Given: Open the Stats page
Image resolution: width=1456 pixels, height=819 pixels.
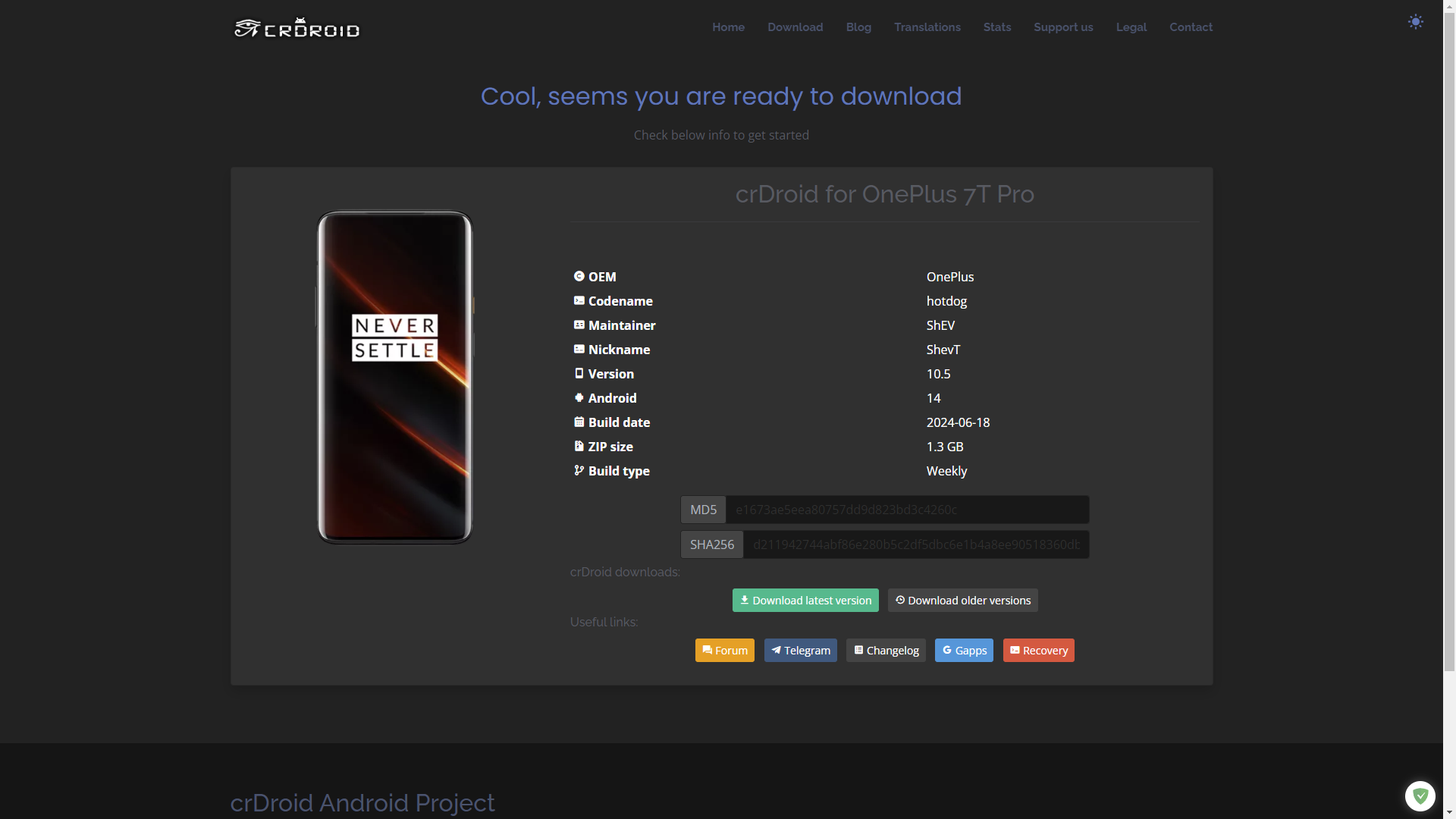Looking at the screenshot, I should pyautogui.click(x=996, y=27).
